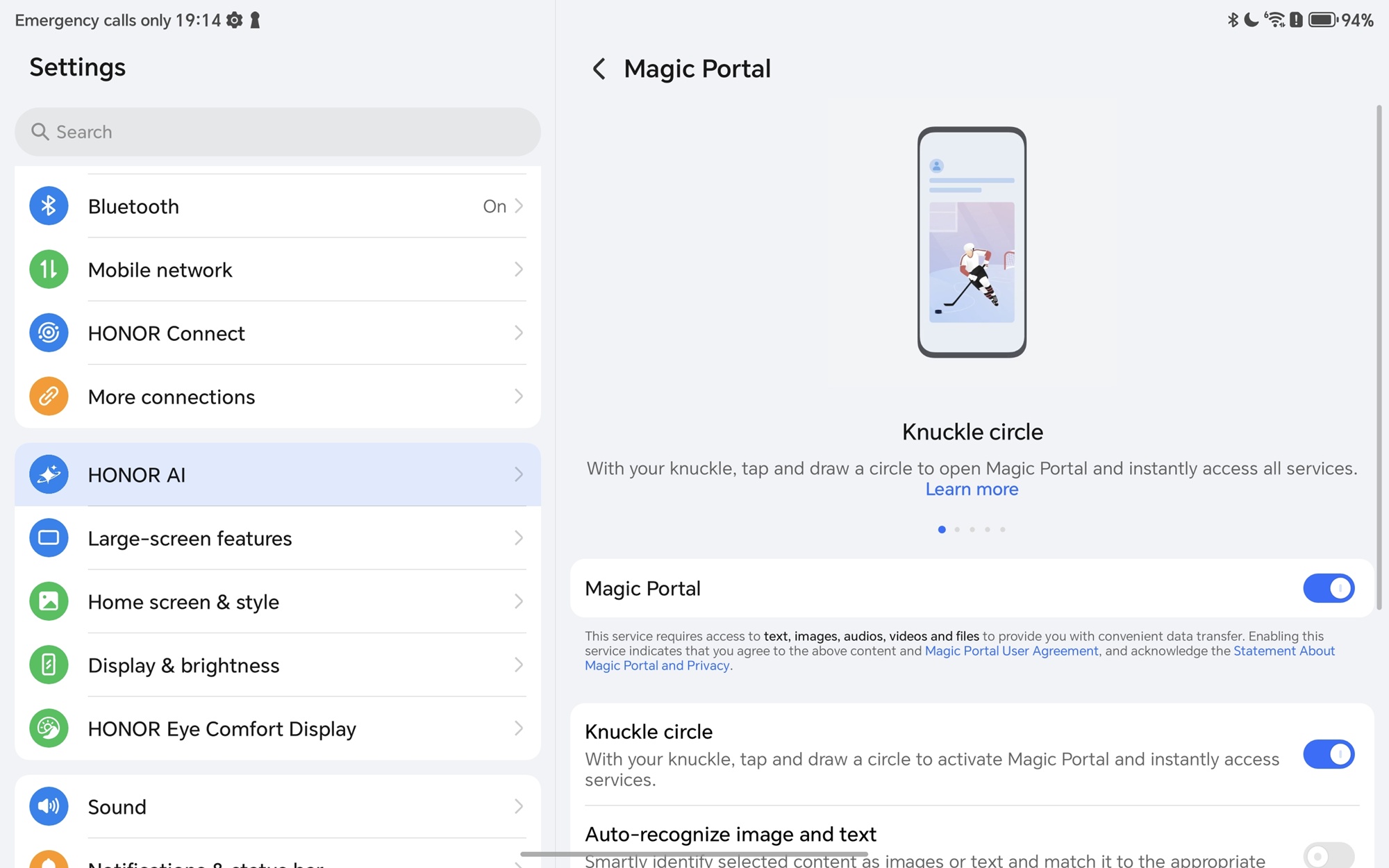Tap the Bluetooth settings icon
Image resolution: width=1389 pixels, height=868 pixels.
click(49, 206)
